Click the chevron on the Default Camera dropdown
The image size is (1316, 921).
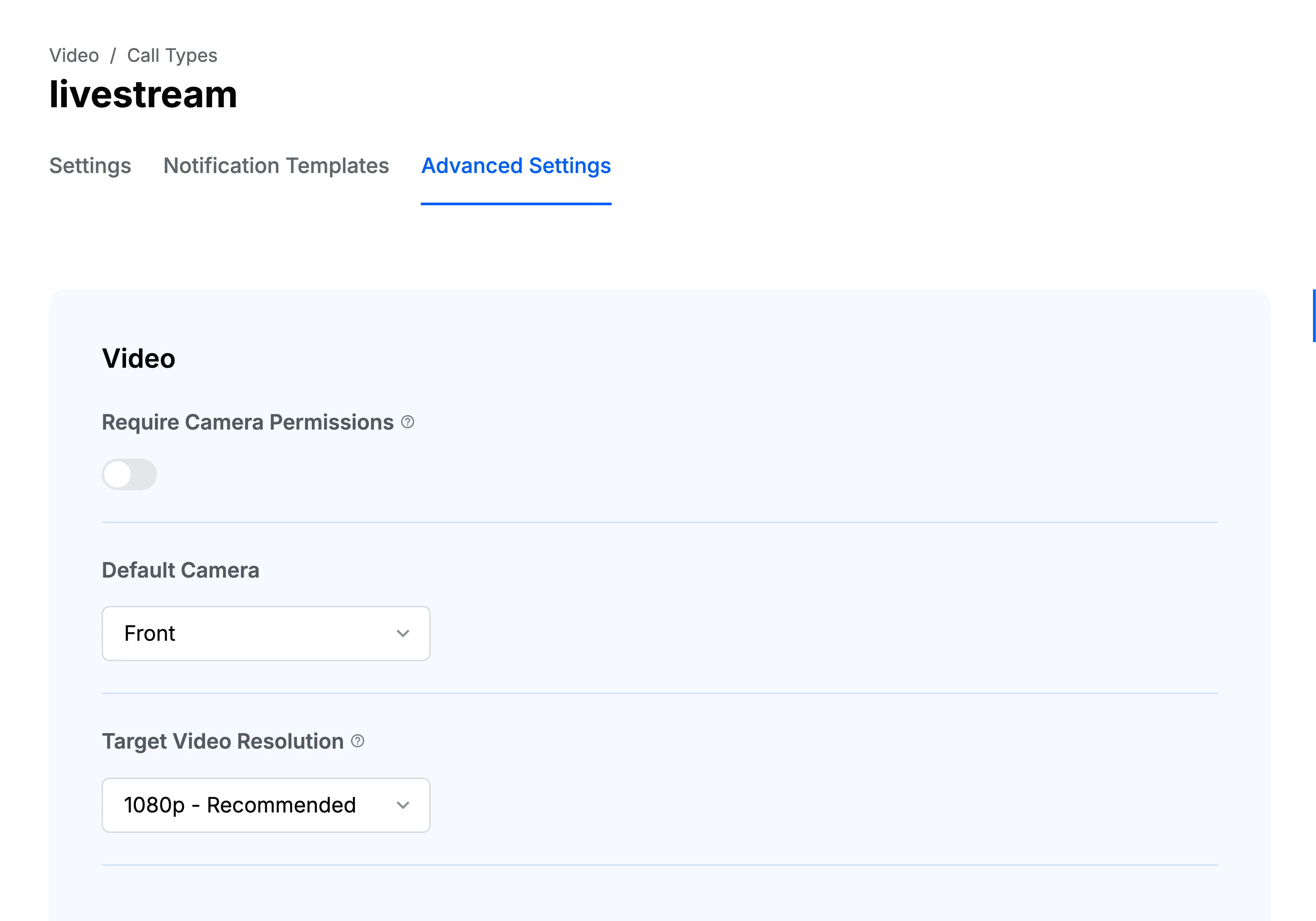pos(403,634)
